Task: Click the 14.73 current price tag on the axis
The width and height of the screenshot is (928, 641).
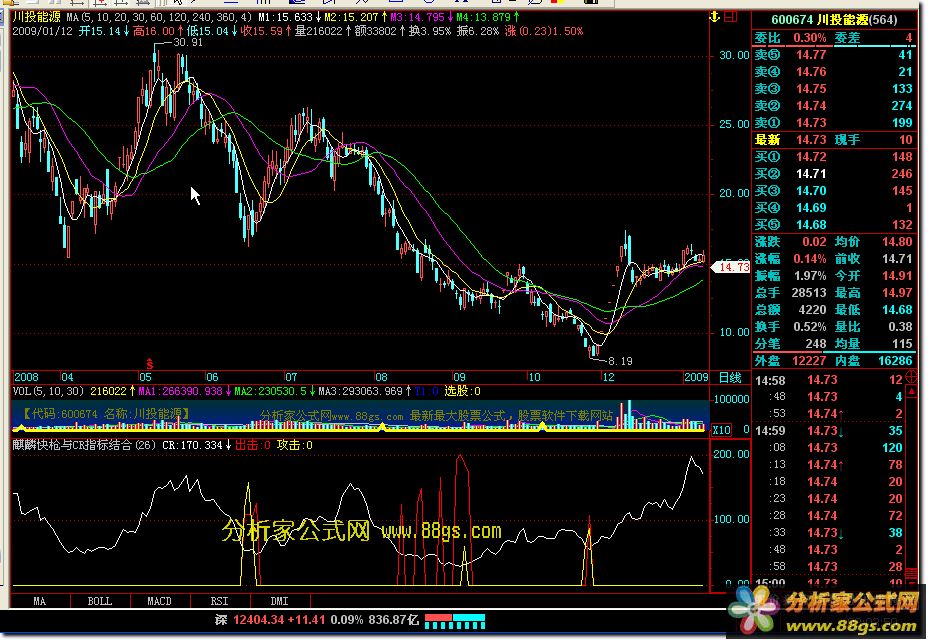Action: (733, 267)
